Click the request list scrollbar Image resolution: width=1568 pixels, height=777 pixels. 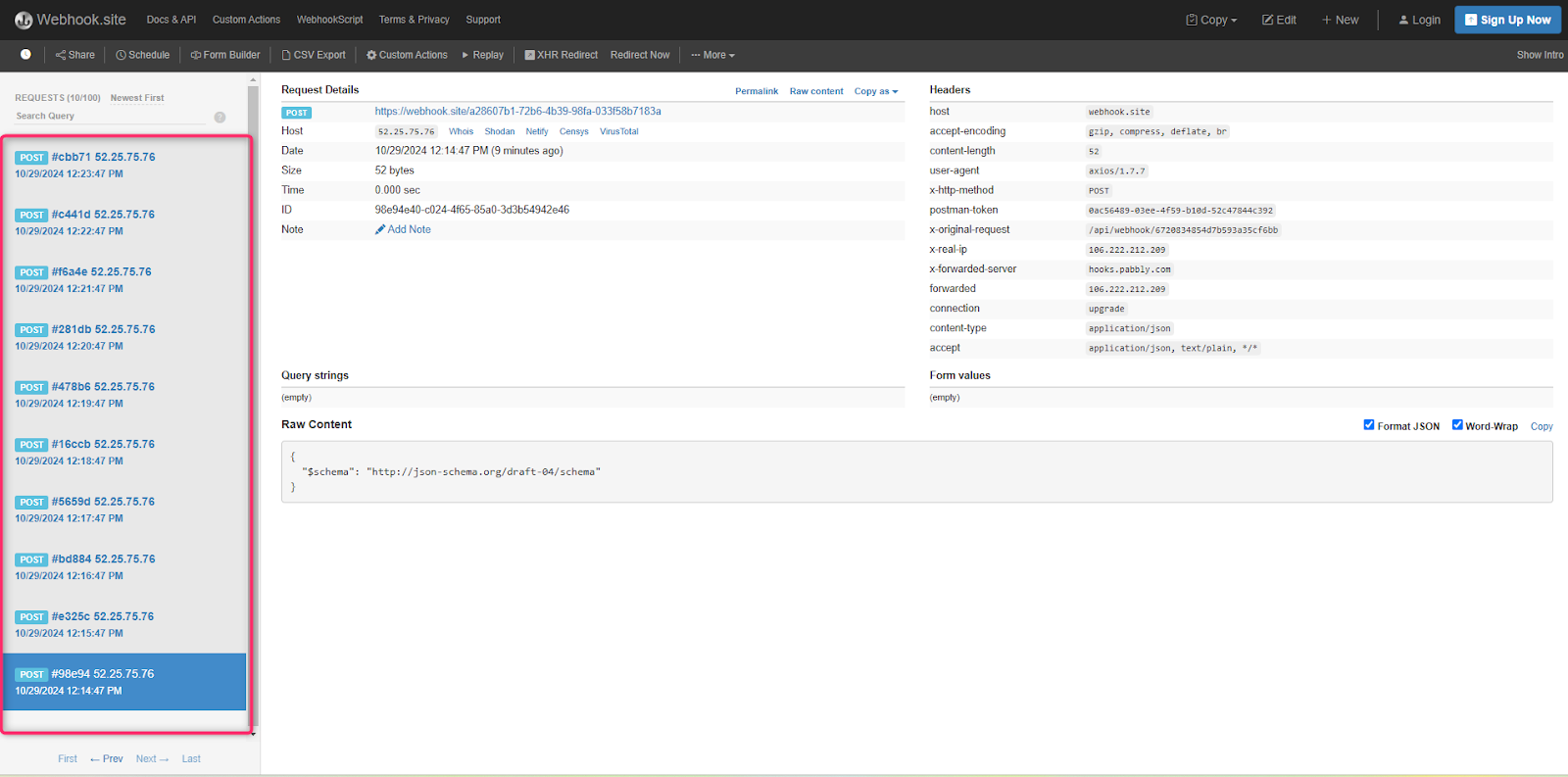pos(253,407)
